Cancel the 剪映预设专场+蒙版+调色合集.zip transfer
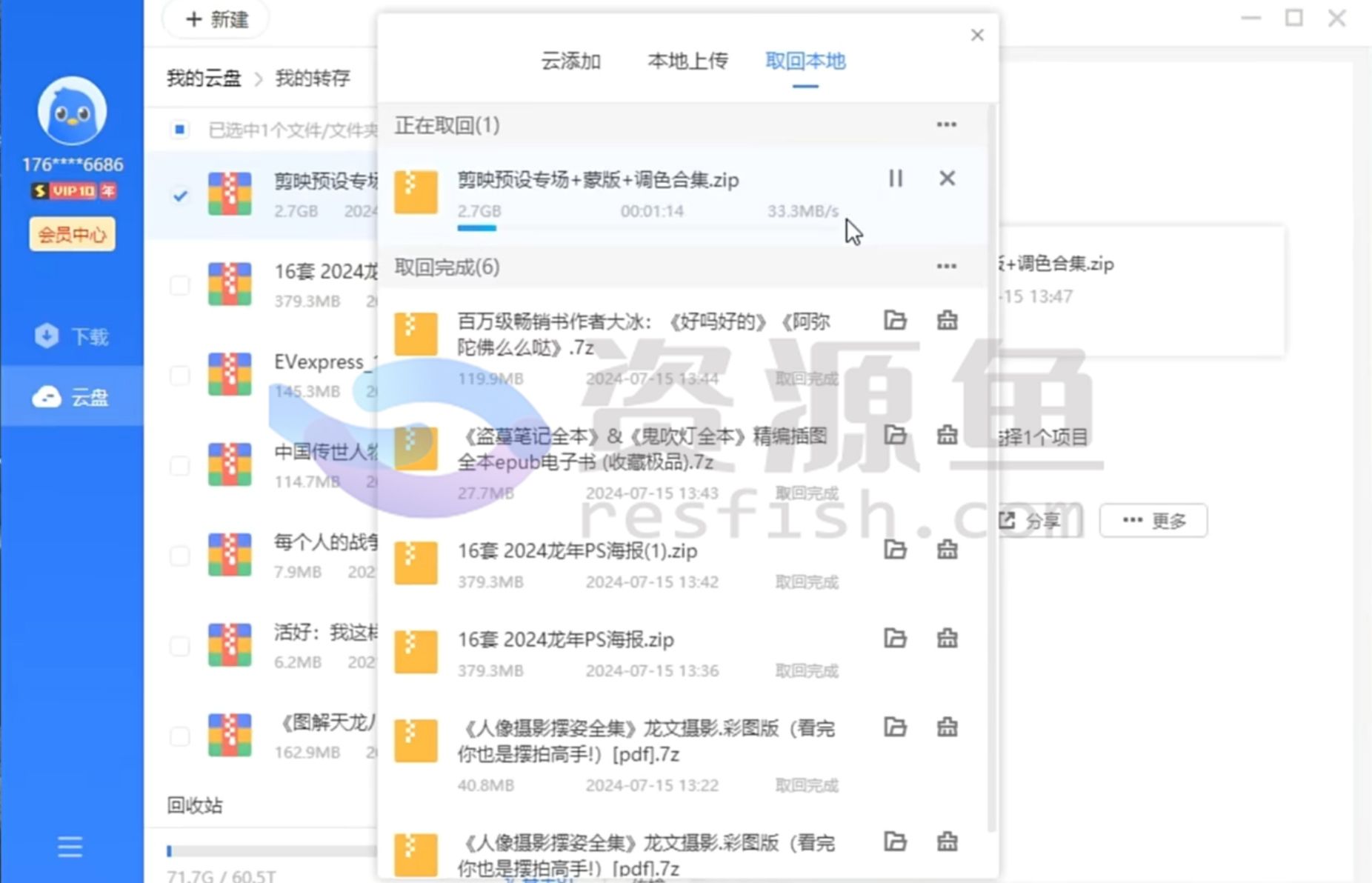 [947, 179]
